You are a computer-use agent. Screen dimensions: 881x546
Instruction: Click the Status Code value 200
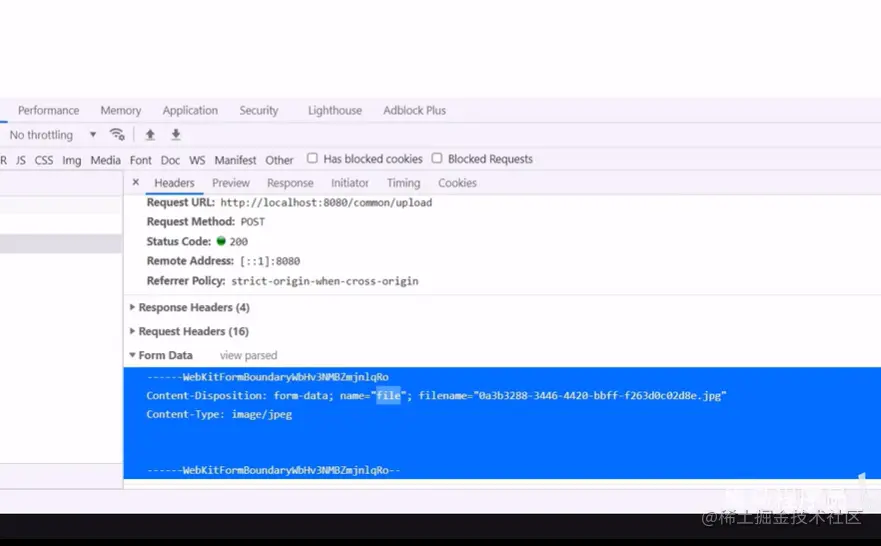tap(239, 242)
